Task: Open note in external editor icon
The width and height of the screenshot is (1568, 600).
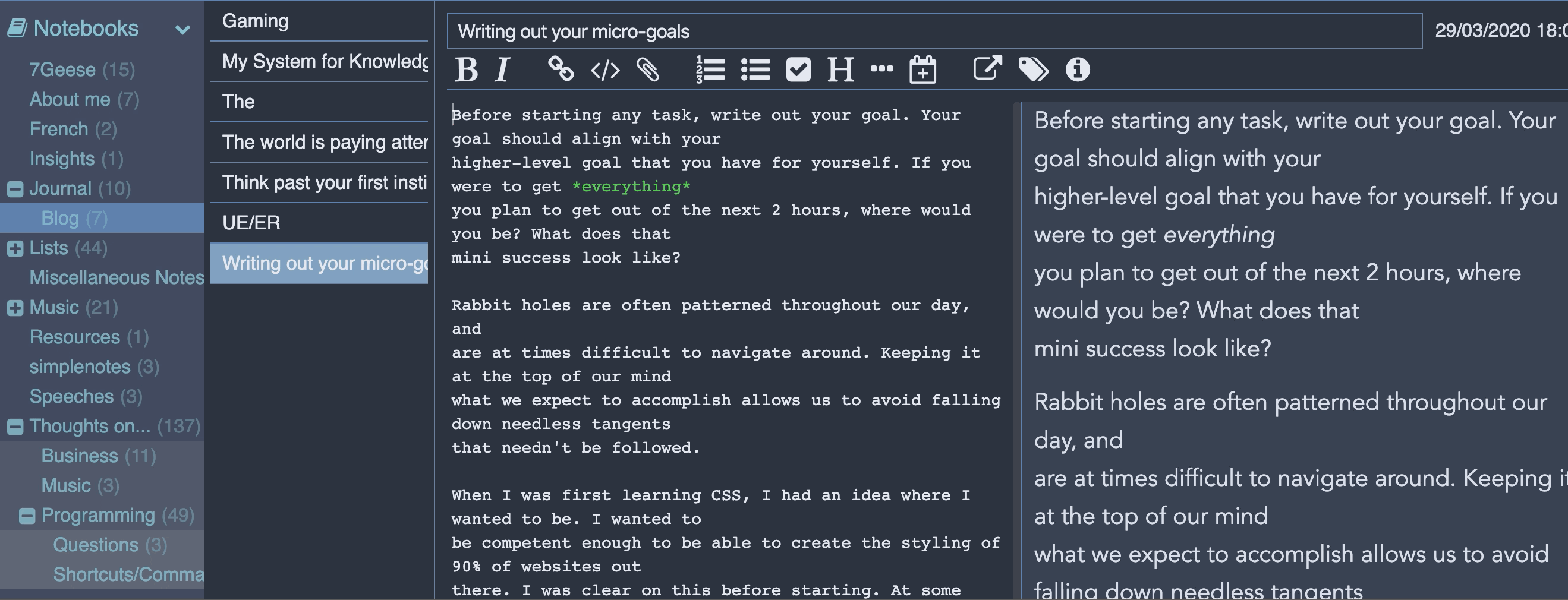Action: pos(987,68)
